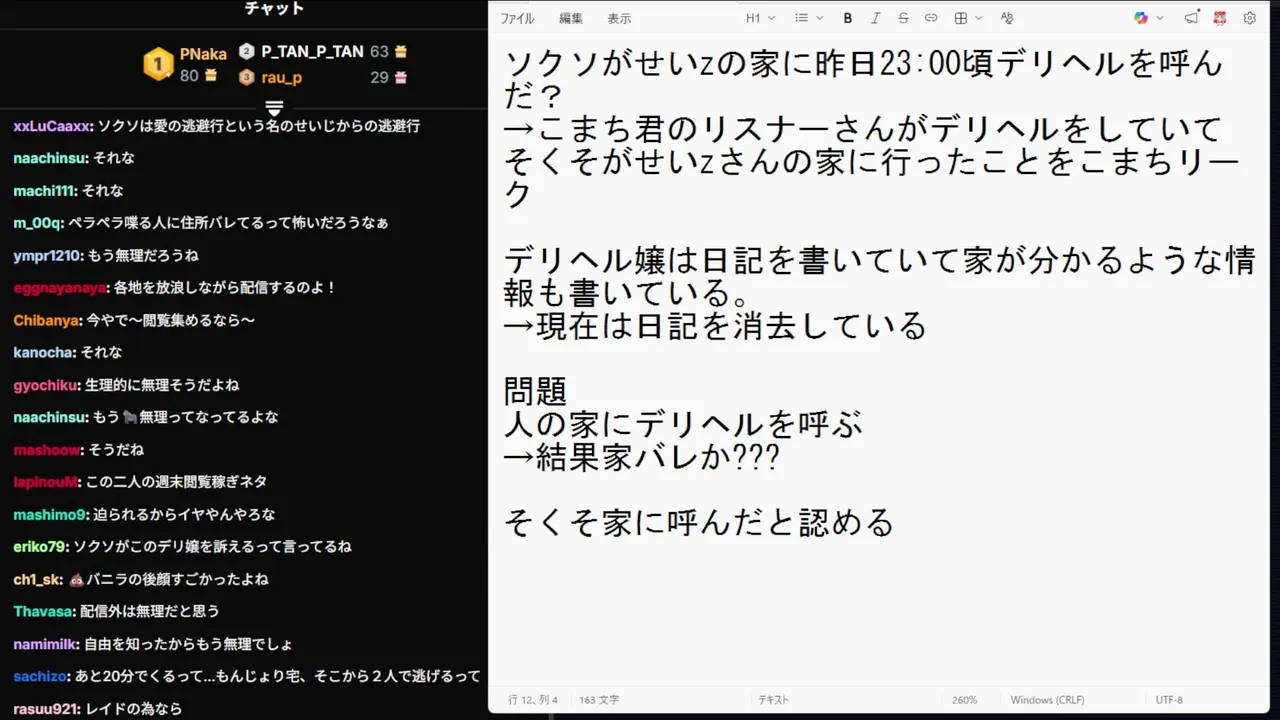Click username ch1_sk in chat
The image size is (1280, 720).
36,579
